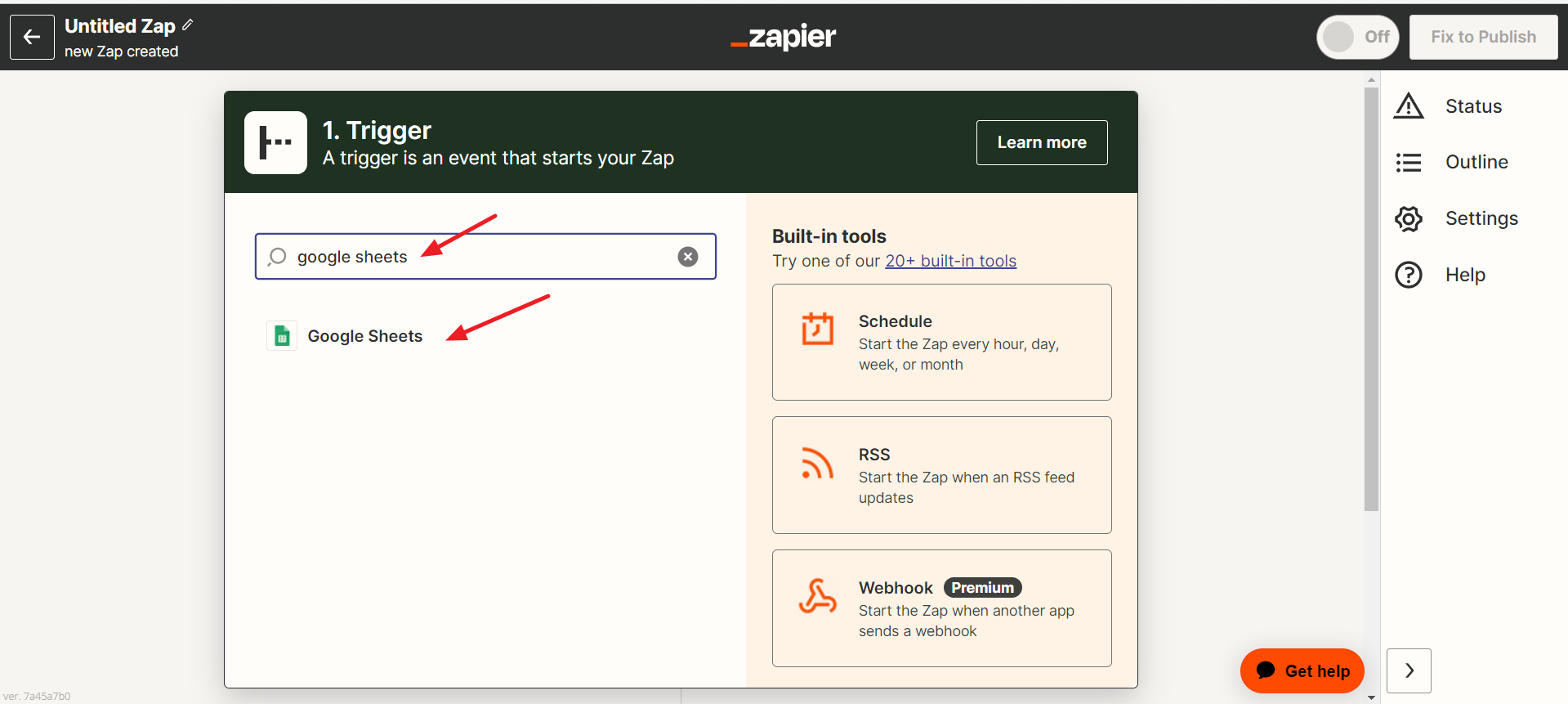The image size is (1568, 704).
Task: Open the Status panel label
Action: [x=1473, y=106]
